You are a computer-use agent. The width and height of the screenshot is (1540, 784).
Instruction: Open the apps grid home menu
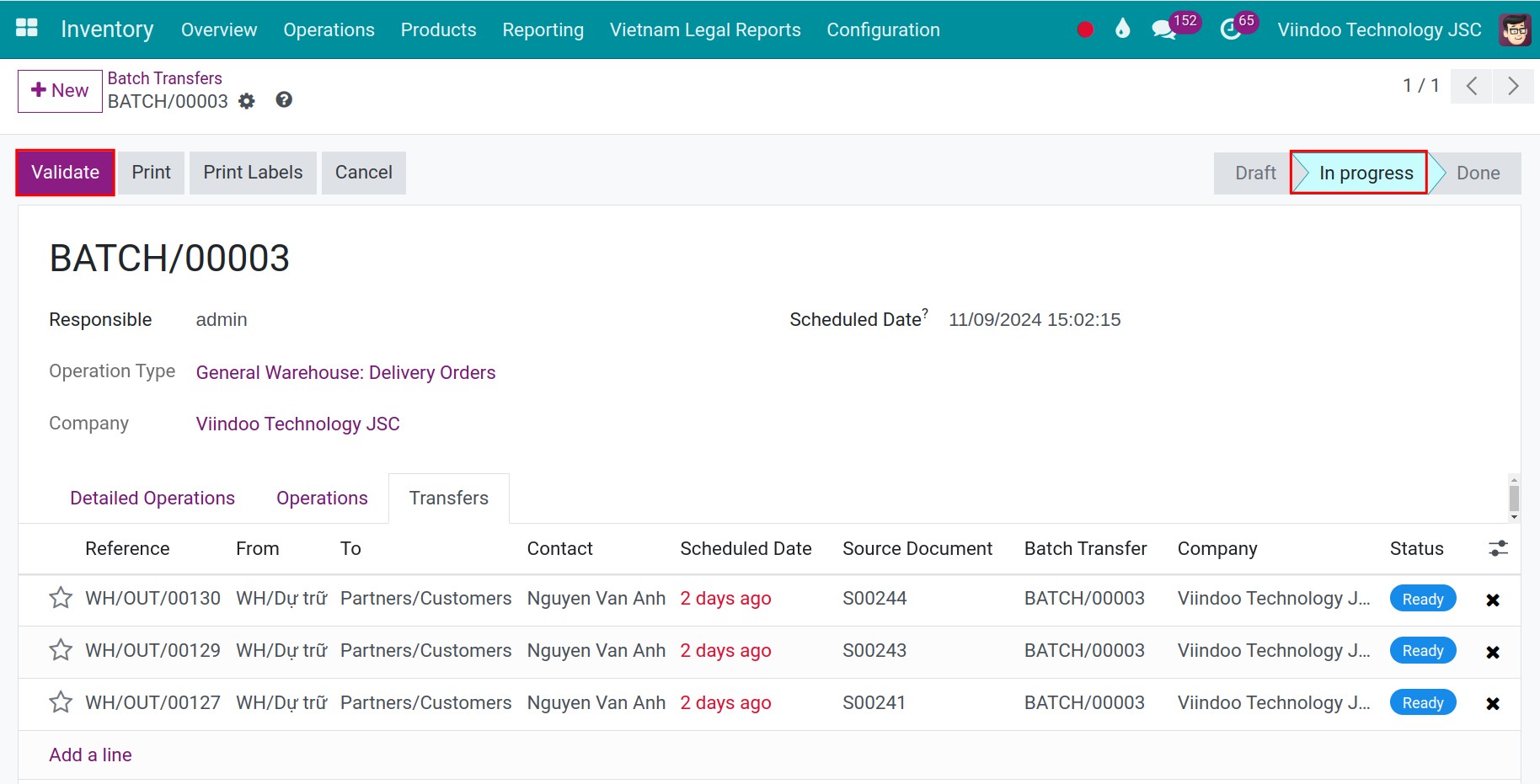coord(27,29)
